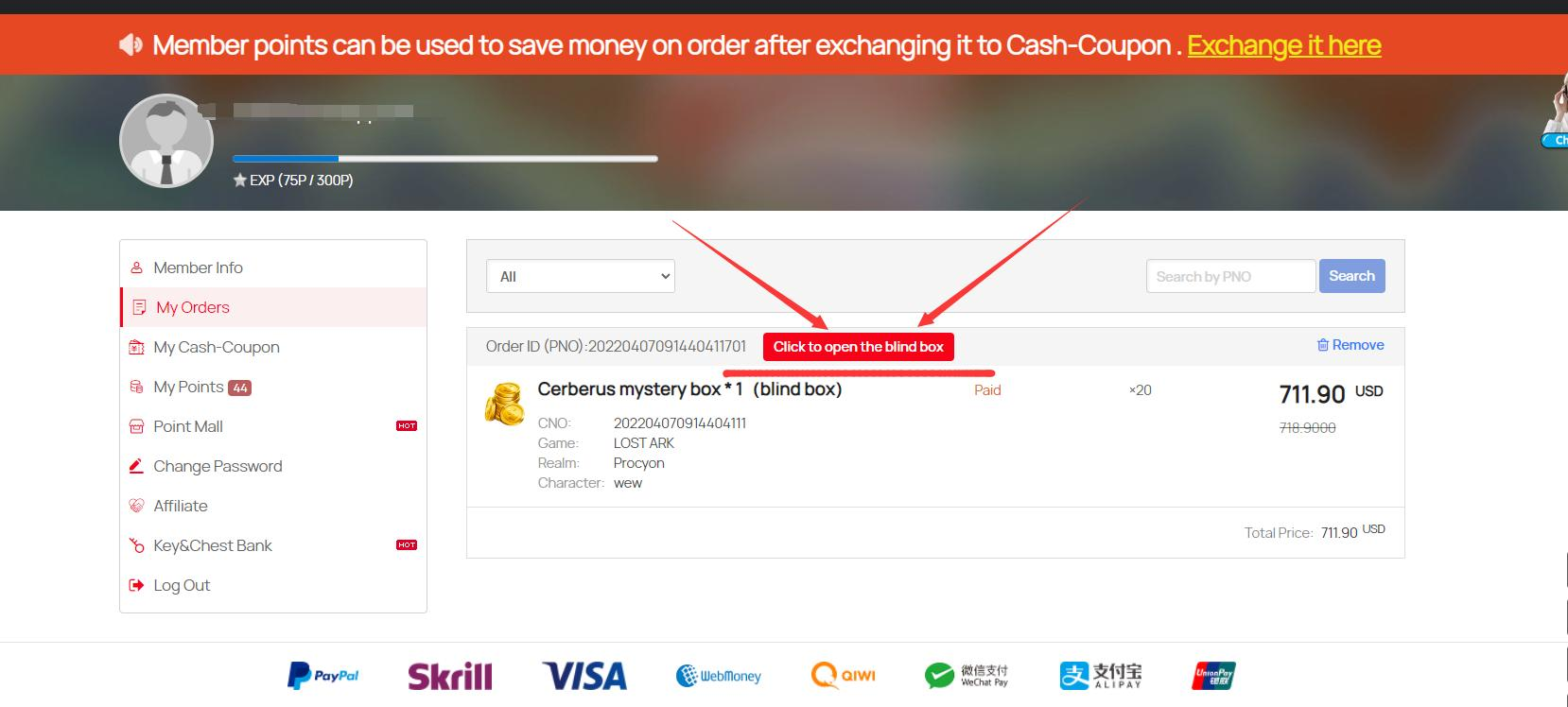Click the Log Out icon

click(x=136, y=585)
